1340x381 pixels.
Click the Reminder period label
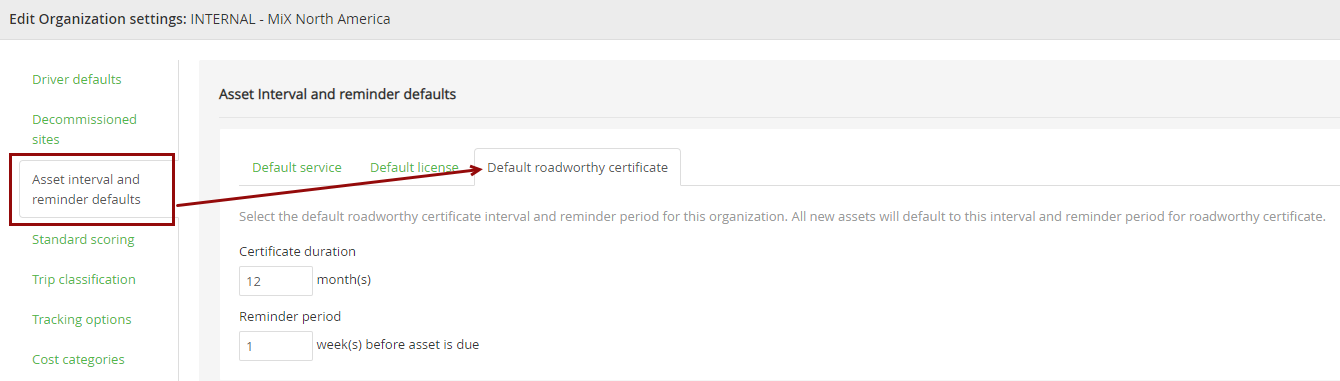tap(290, 317)
